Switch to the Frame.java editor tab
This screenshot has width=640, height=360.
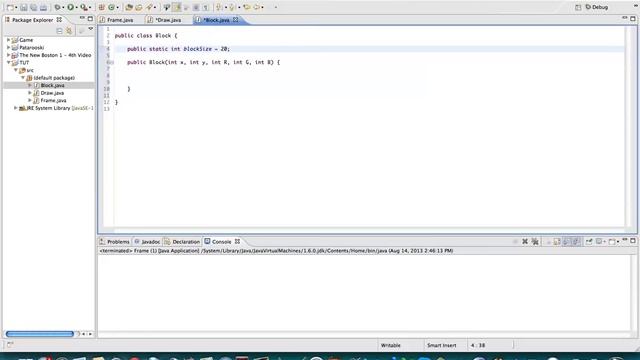pos(117,20)
